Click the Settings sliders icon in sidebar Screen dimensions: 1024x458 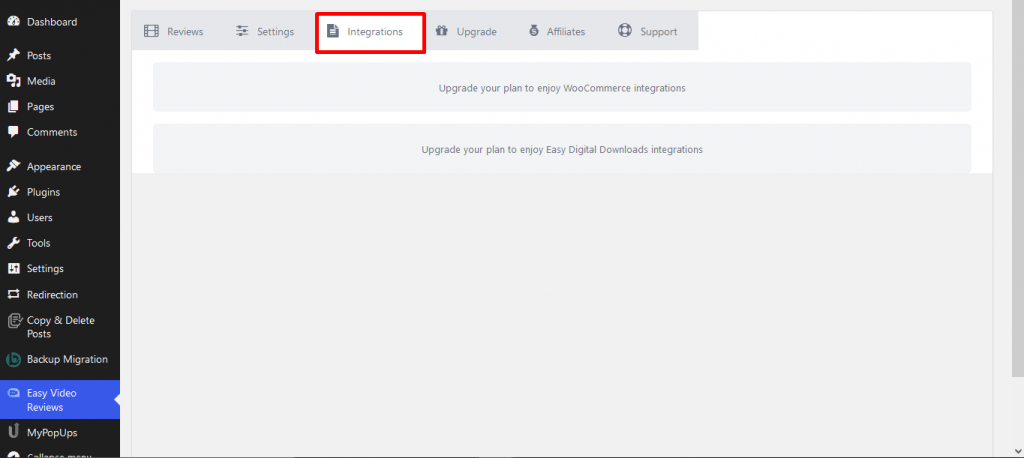point(13,269)
